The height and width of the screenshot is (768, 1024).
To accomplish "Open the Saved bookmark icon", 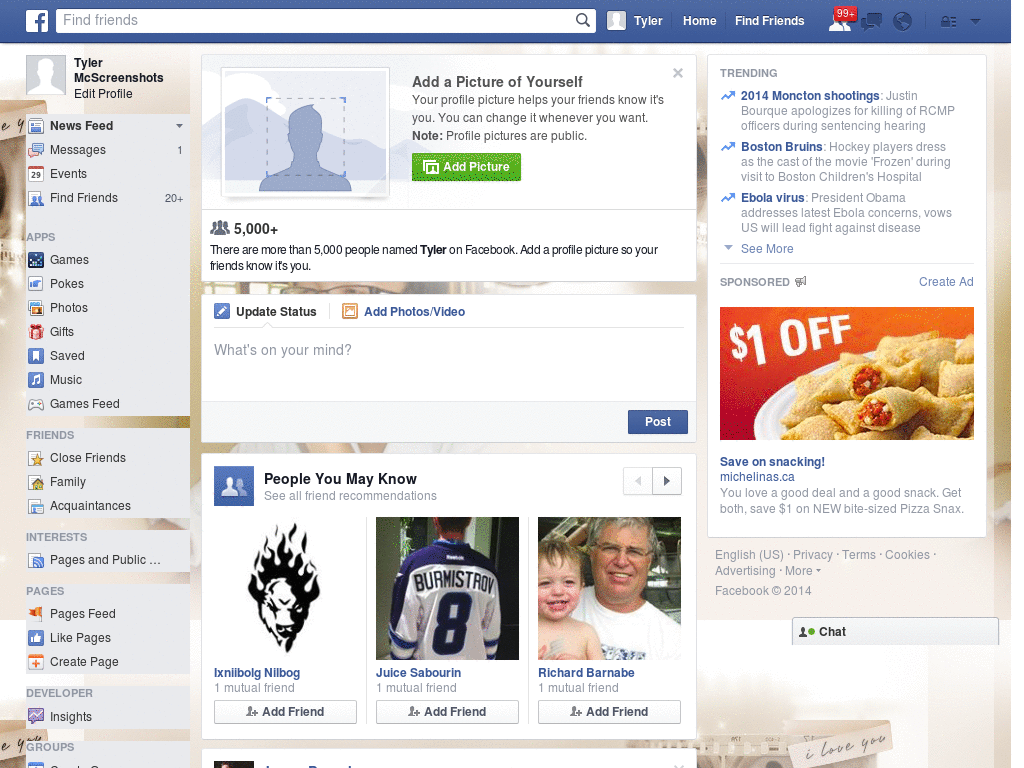I will 37,356.
